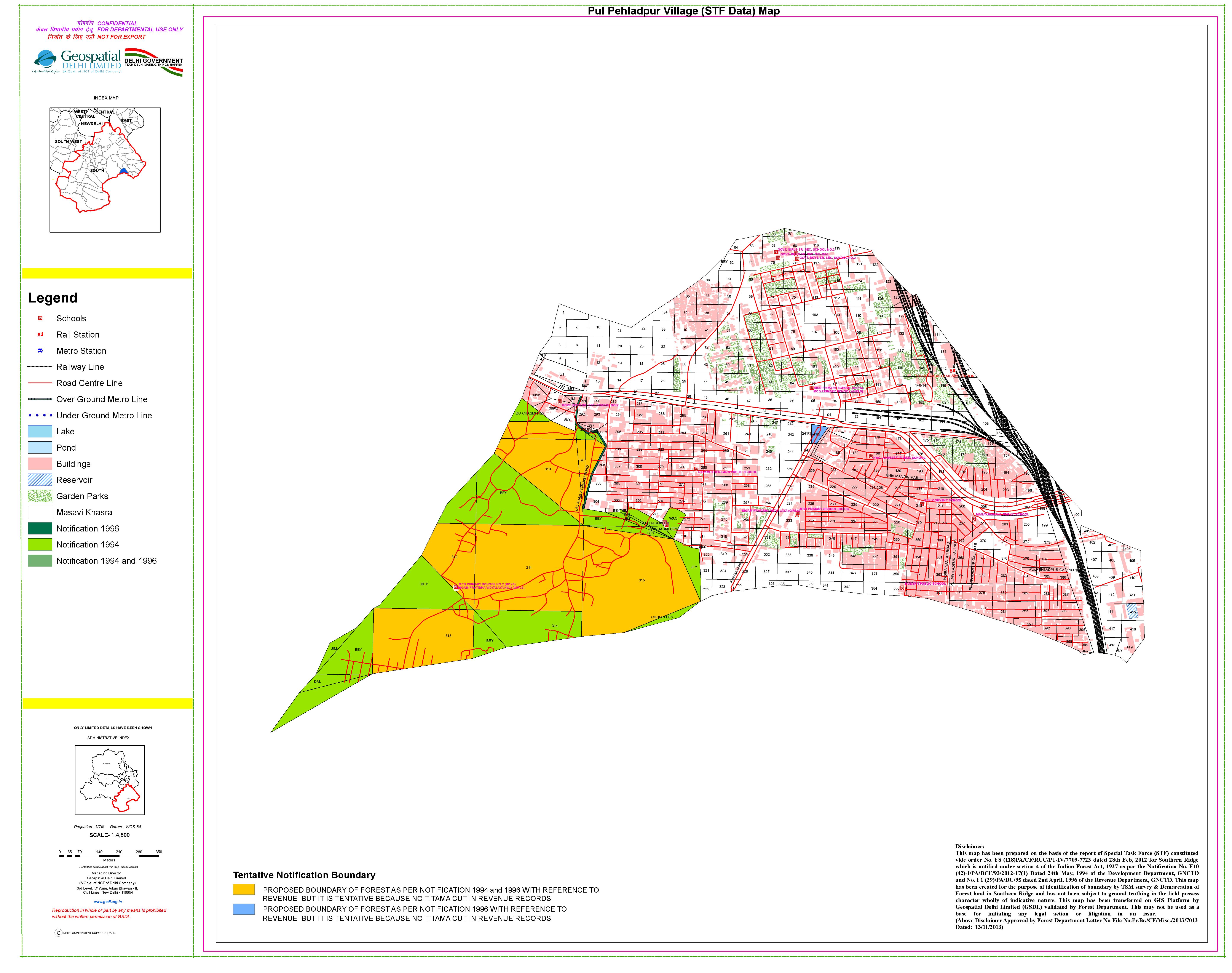Click the Administrative Index map thumbnail

click(x=110, y=780)
